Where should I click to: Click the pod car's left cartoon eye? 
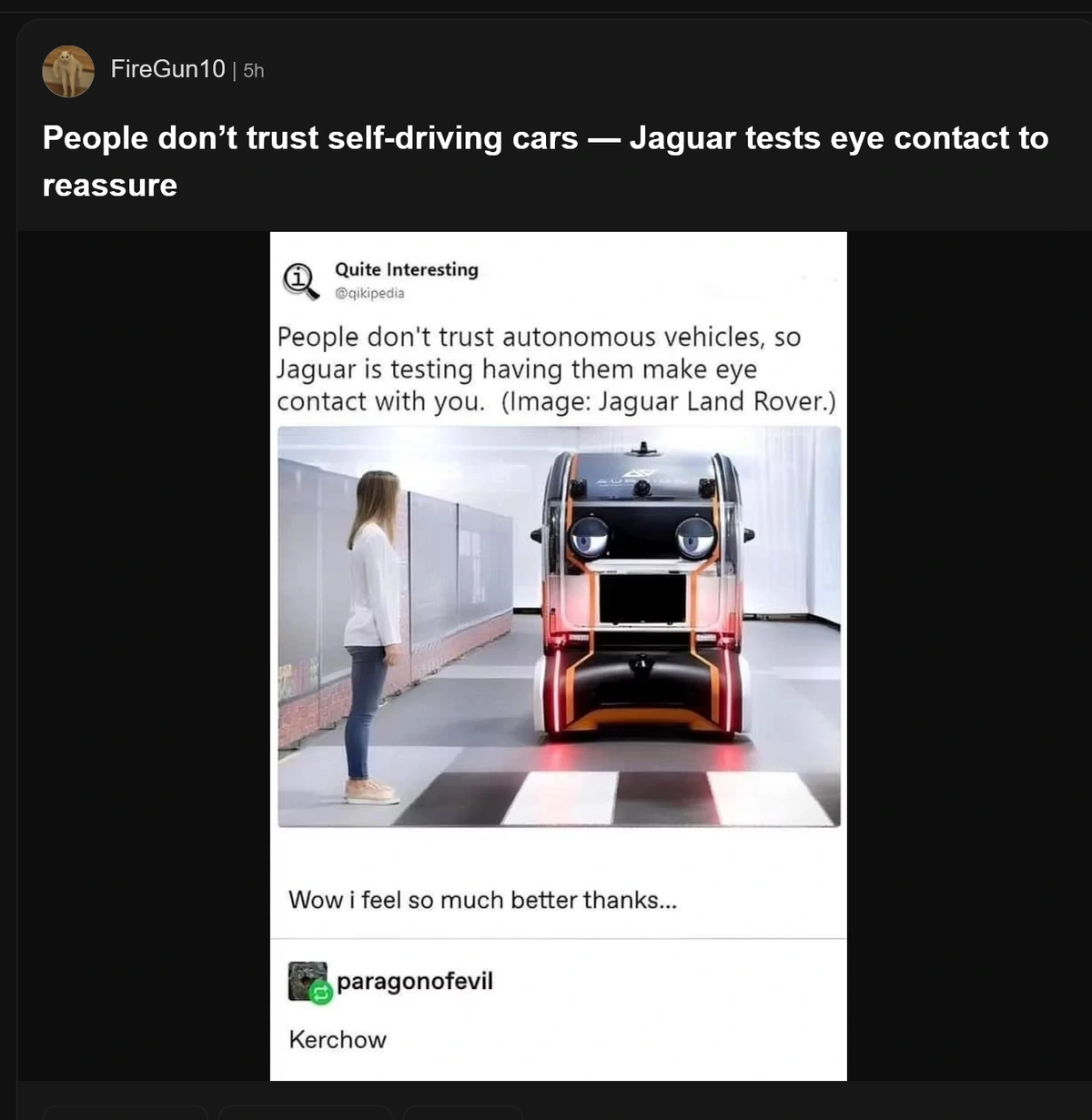click(589, 537)
